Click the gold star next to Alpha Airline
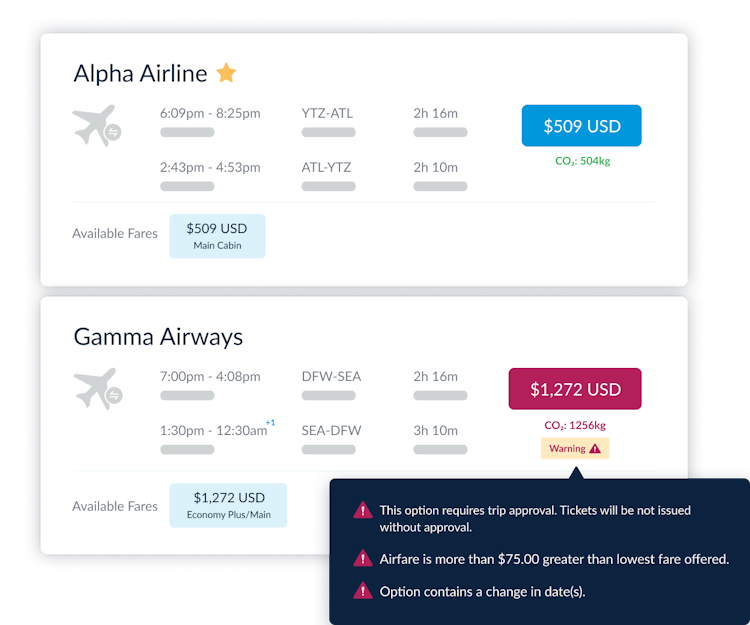750x625 pixels. point(226,73)
